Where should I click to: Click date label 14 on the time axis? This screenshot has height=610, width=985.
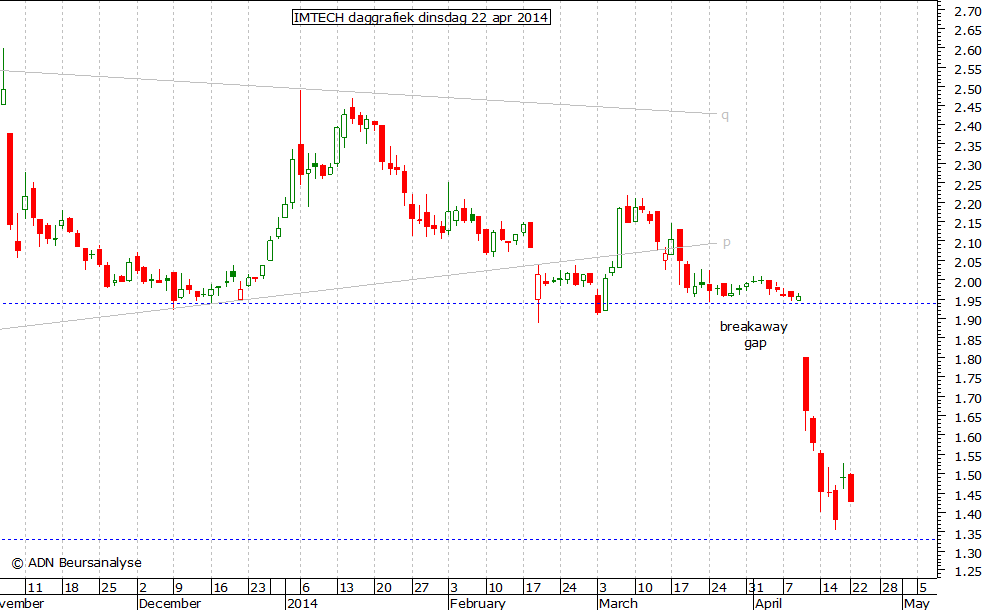pos(830,587)
